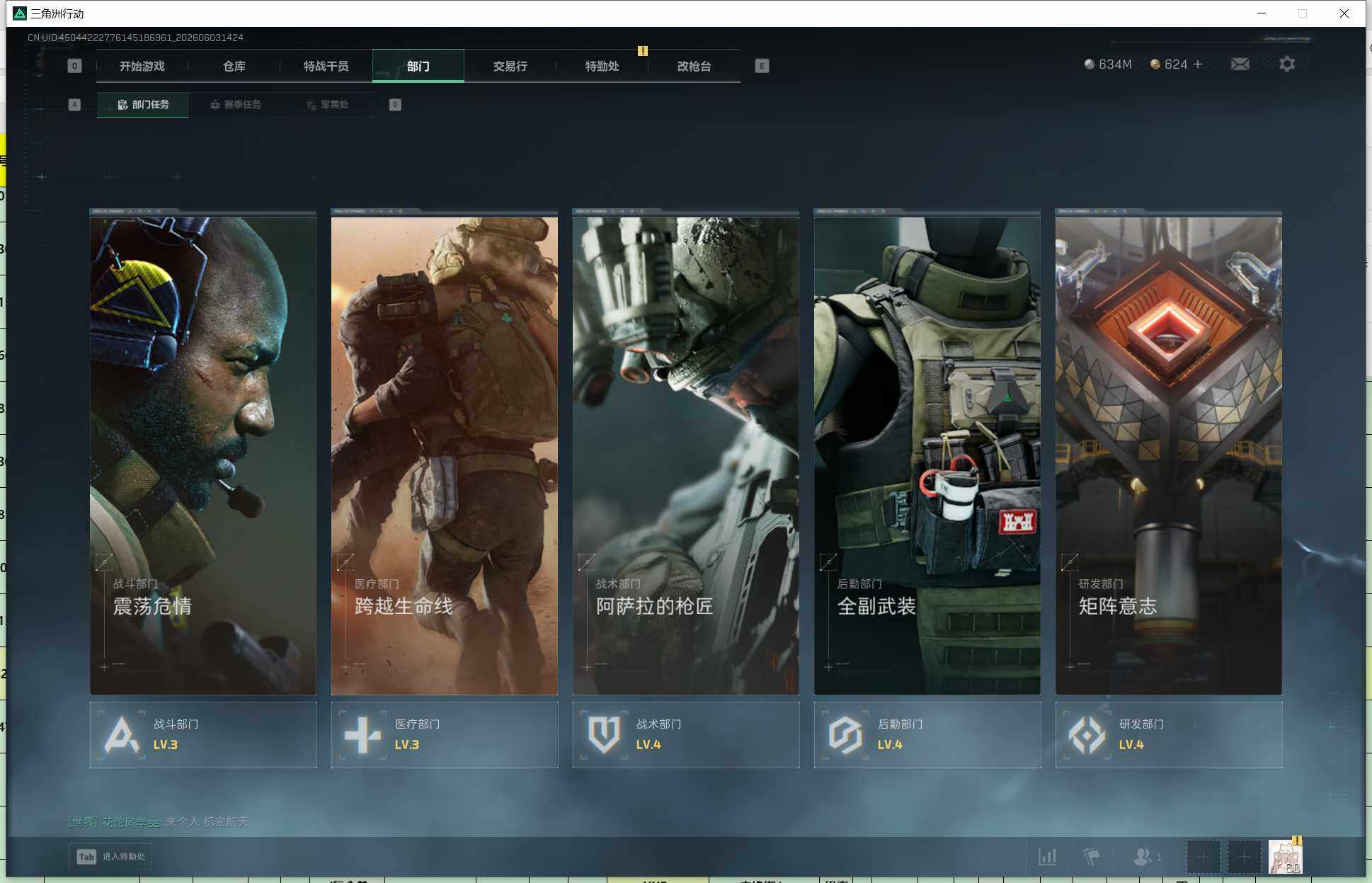Click the app logo in the title bar
This screenshot has width=1372, height=883.
(x=20, y=13)
